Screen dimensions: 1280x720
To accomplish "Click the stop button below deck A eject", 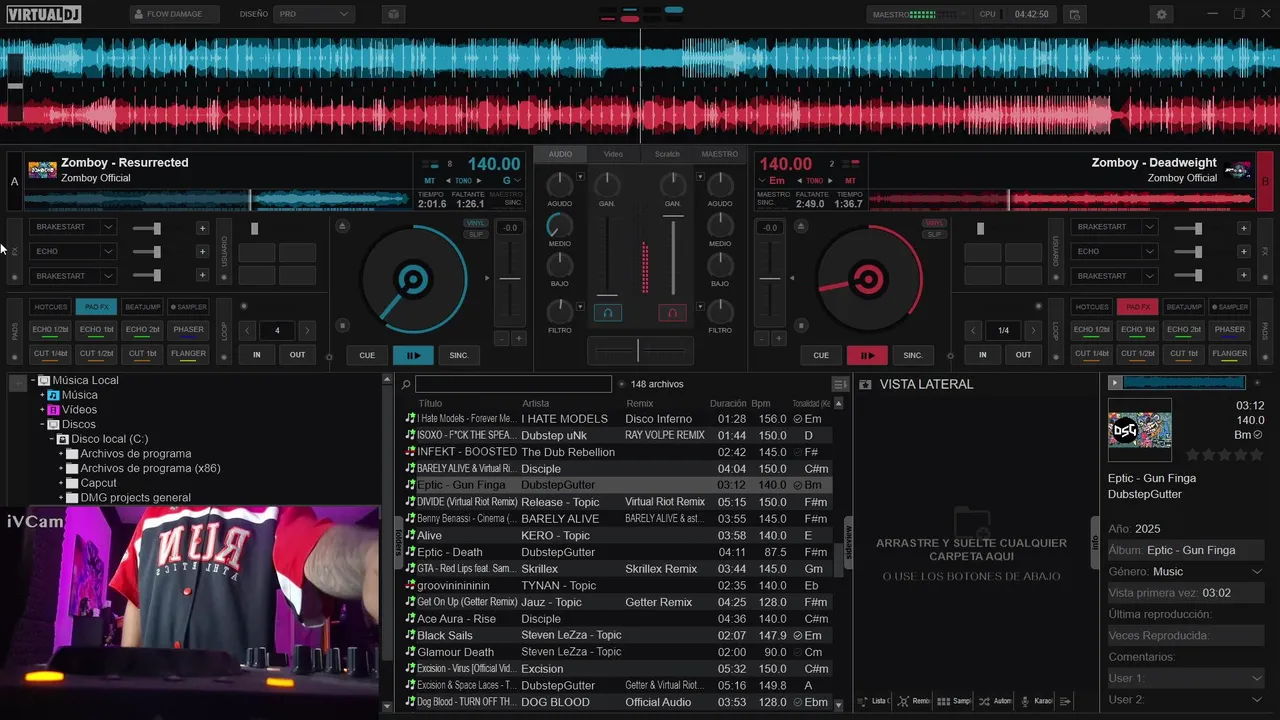I will click(x=343, y=325).
